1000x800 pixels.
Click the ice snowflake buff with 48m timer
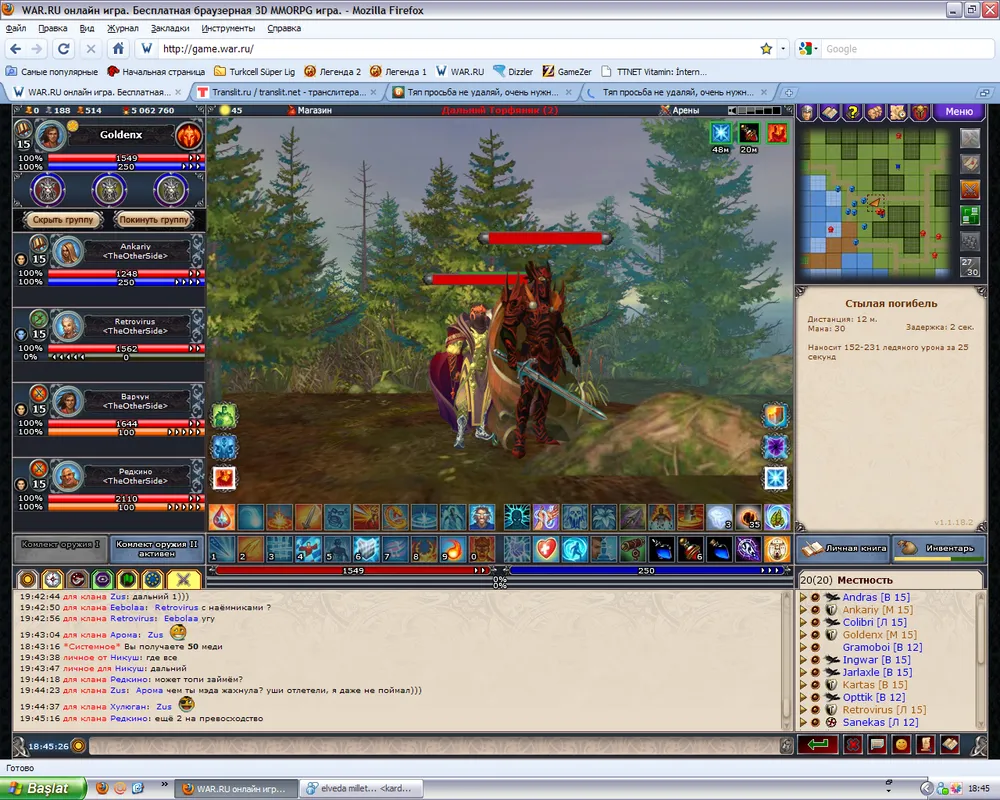tap(721, 133)
